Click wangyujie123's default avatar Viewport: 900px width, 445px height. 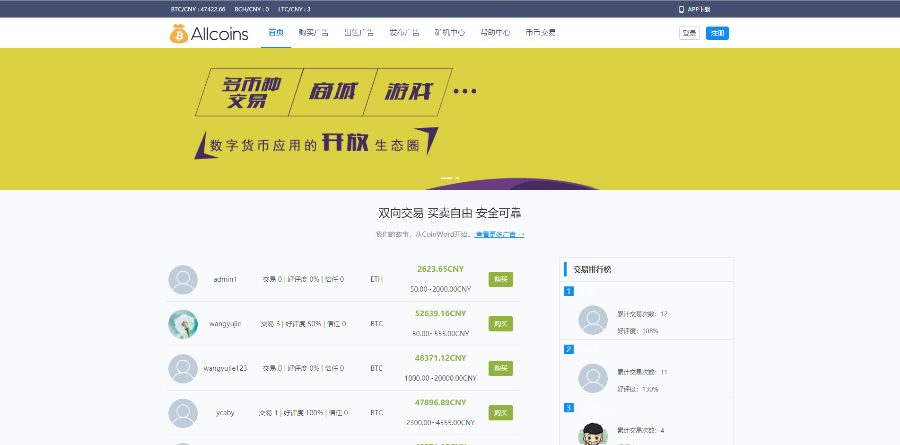(183, 368)
